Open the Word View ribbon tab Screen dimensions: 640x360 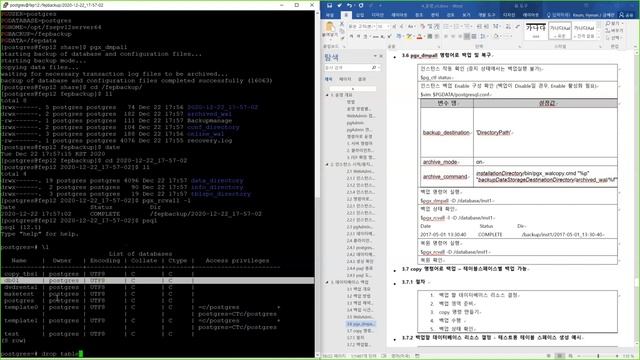pyautogui.click(x=467, y=15)
